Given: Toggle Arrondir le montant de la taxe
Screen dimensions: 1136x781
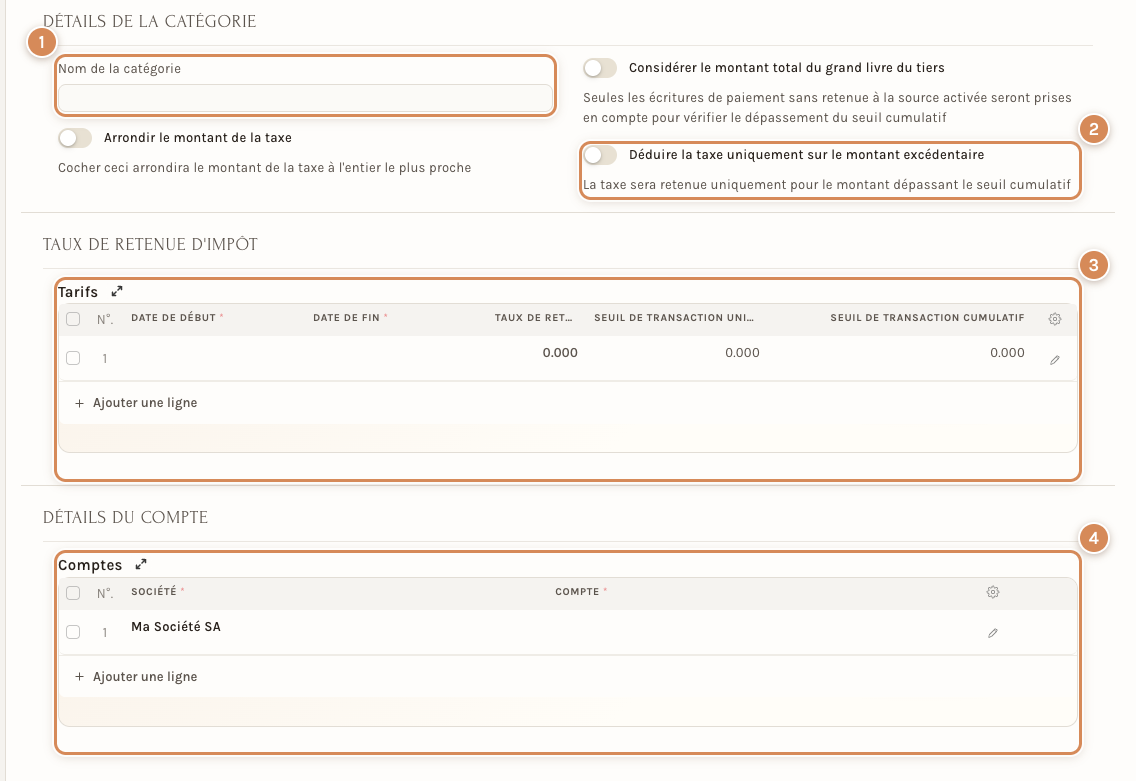Looking at the screenshot, I should pyautogui.click(x=75, y=138).
